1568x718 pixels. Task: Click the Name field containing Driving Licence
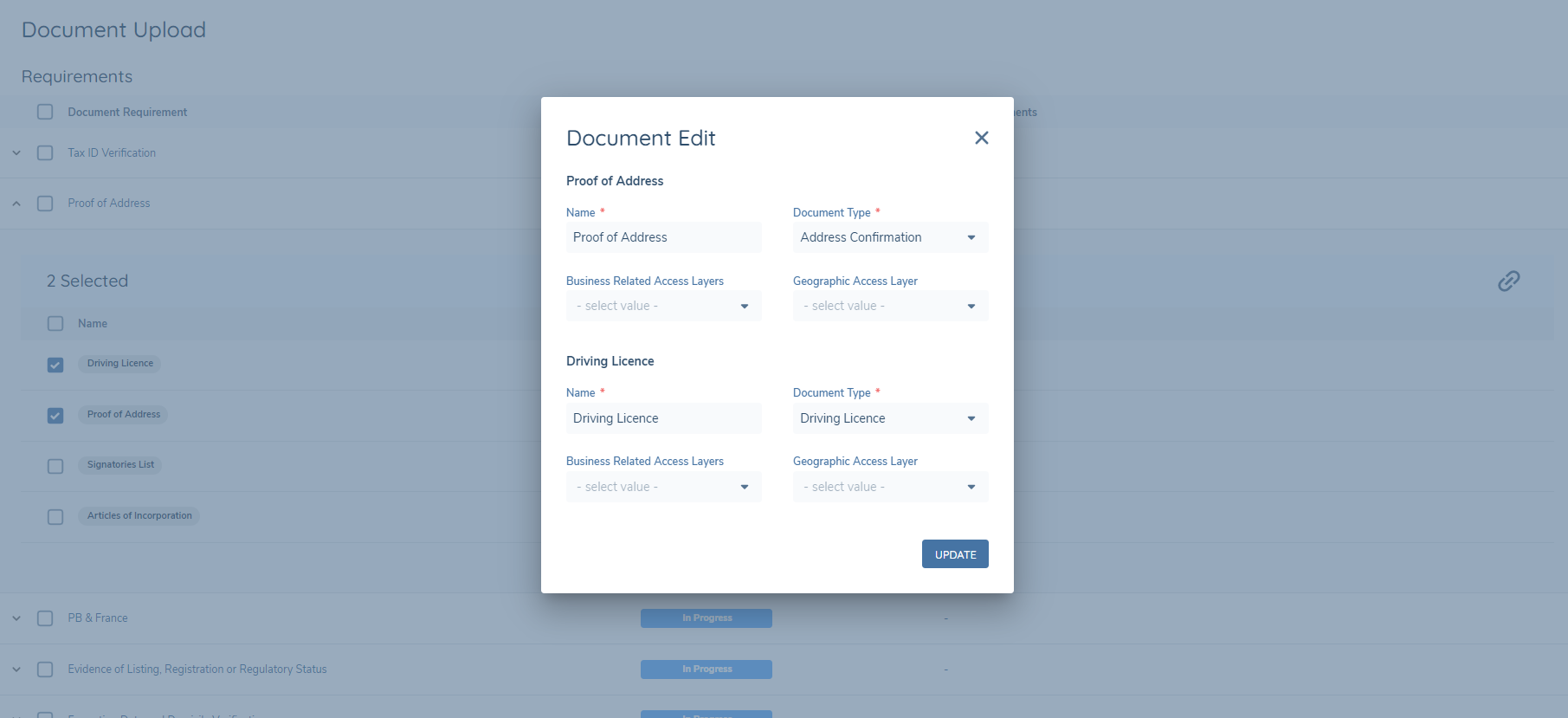click(x=663, y=418)
